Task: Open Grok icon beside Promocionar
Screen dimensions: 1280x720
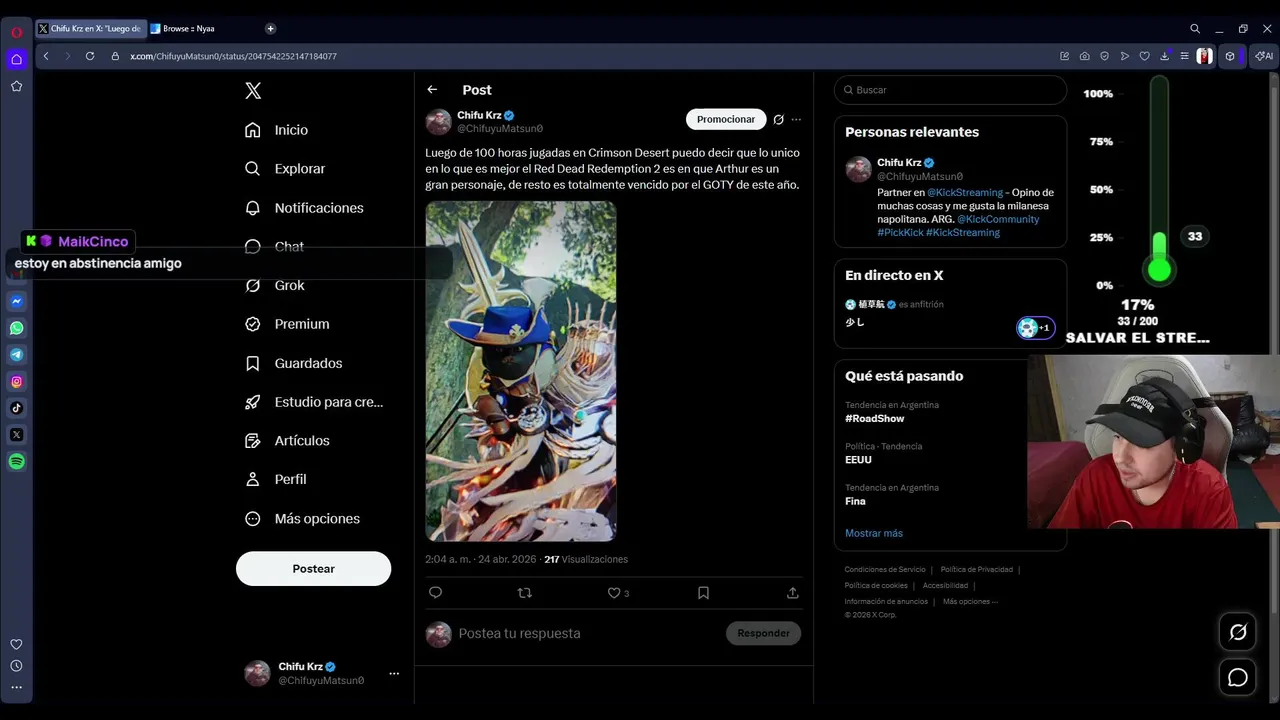Action: click(778, 119)
